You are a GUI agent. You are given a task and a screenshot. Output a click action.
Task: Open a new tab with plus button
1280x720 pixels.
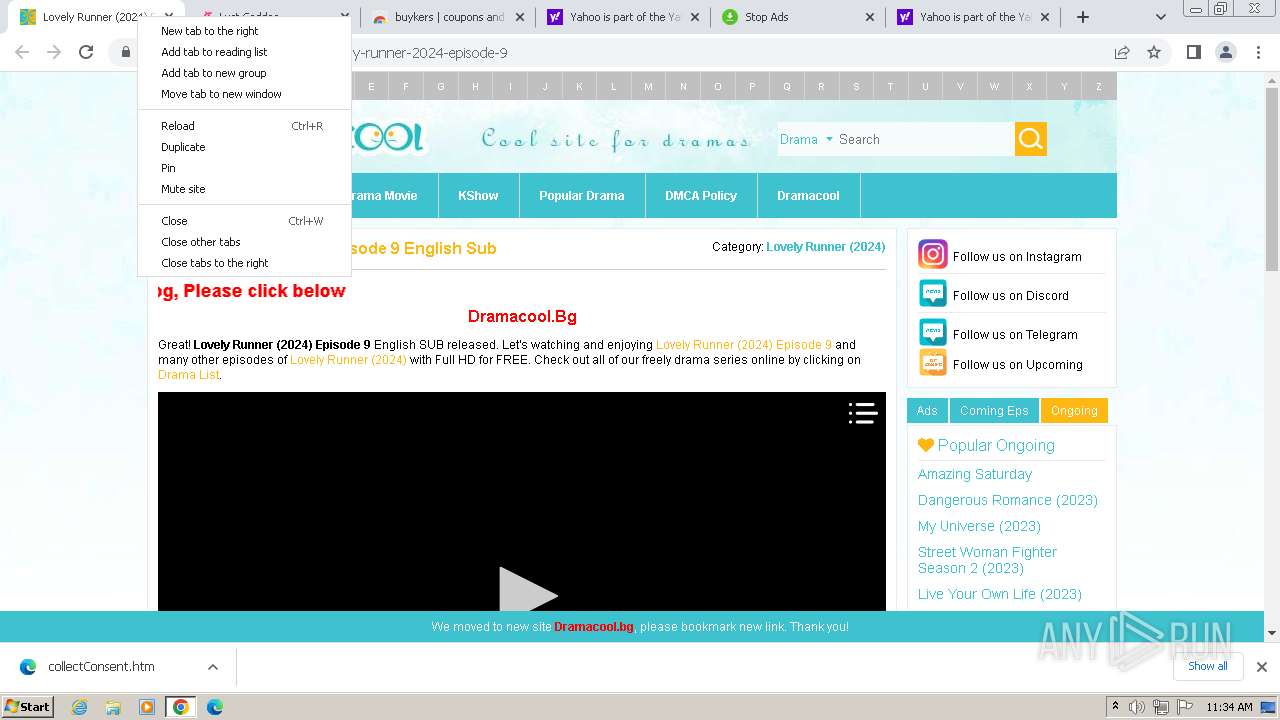(x=1082, y=17)
